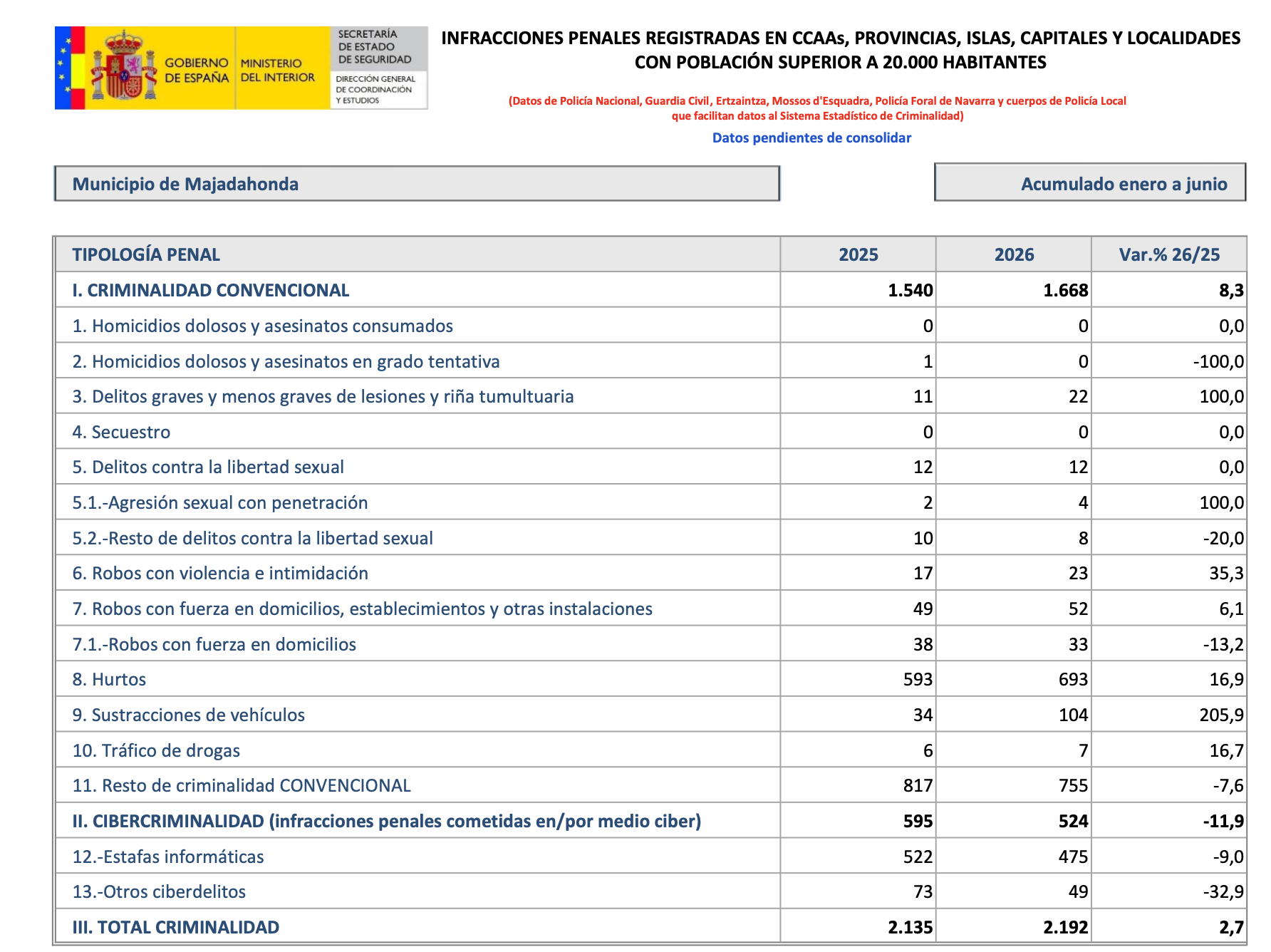
Task: Select the Municipio de Majadahonda header box
Action: coord(417,184)
